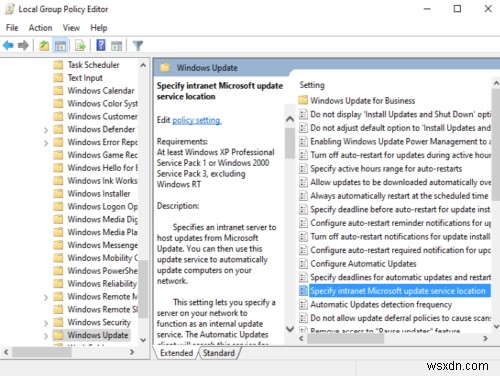Click the settings list horizontal scroll right arrow

click(x=485, y=339)
